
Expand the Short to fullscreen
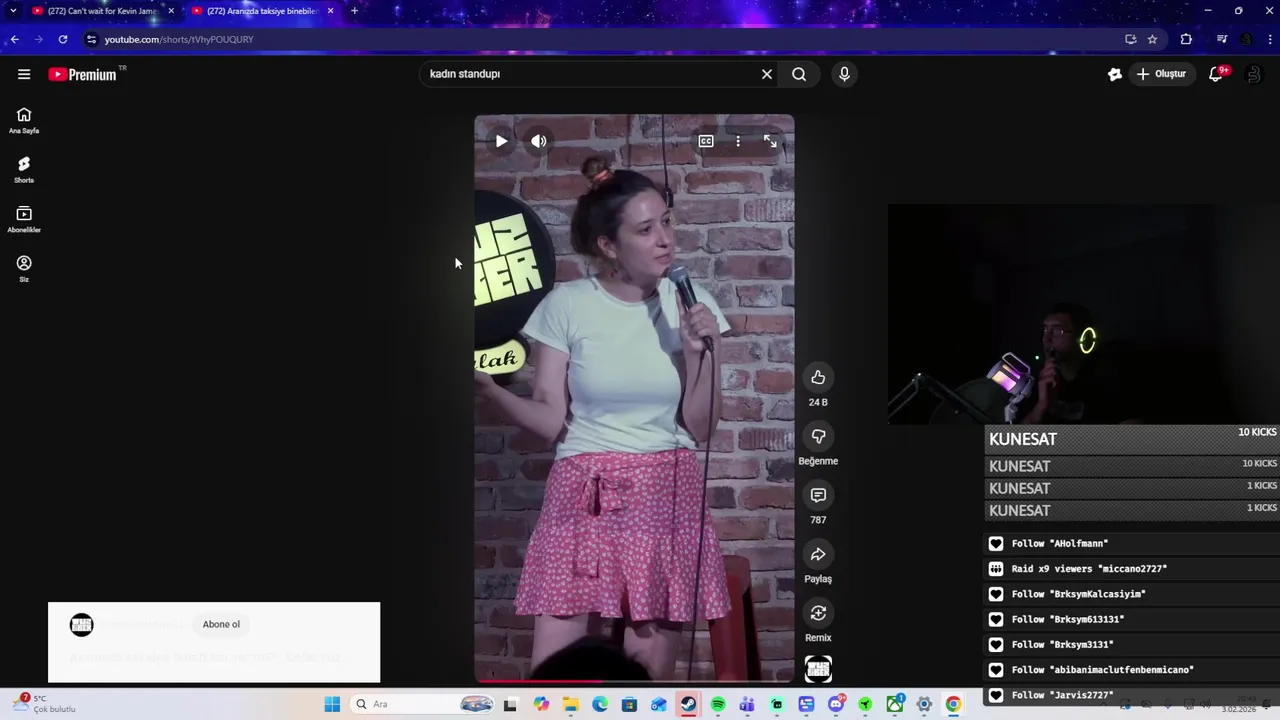click(770, 141)
